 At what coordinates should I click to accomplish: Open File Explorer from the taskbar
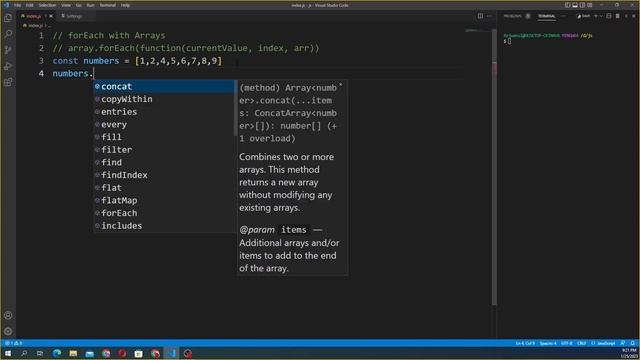73,353
